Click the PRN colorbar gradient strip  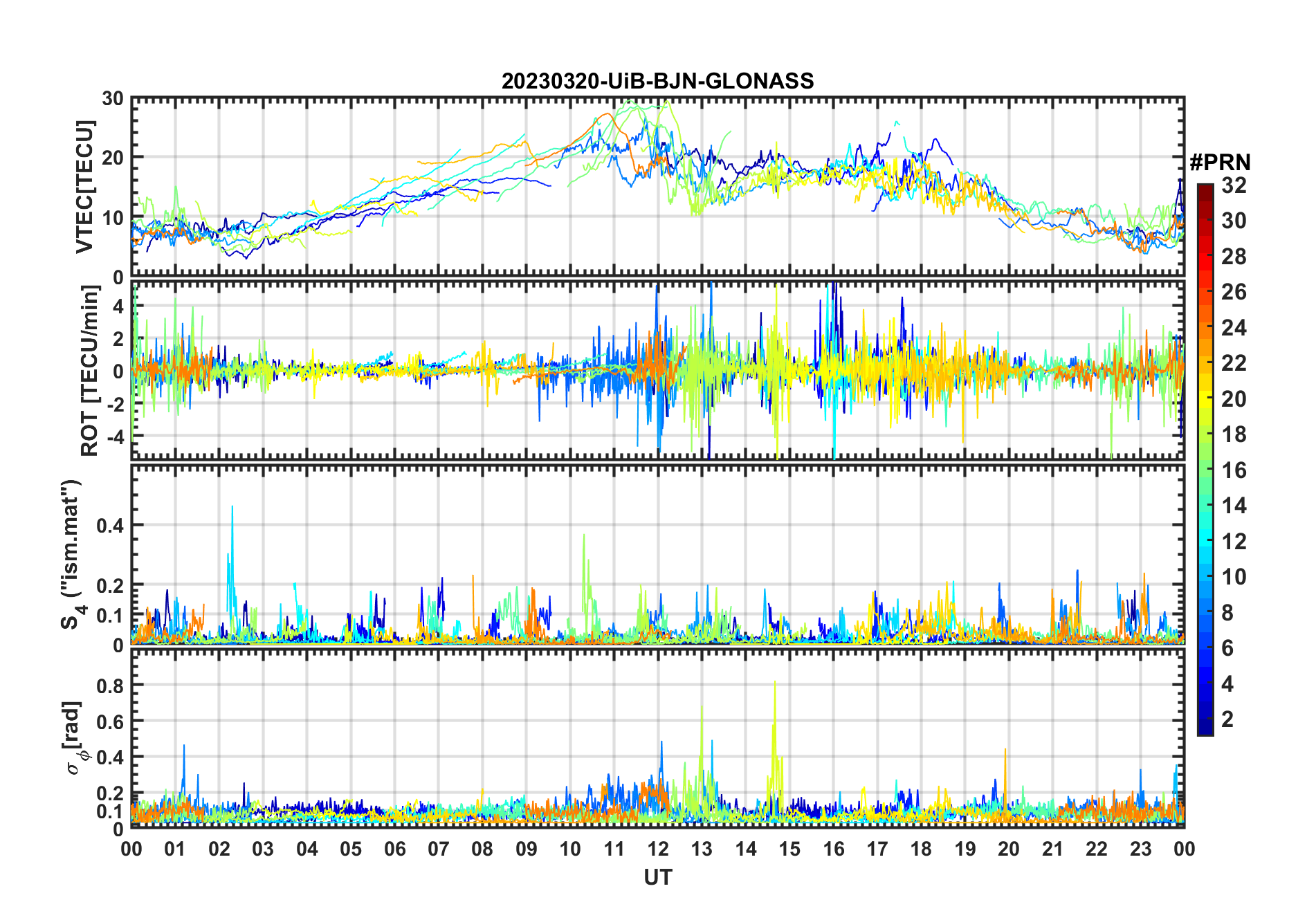[1205, 459]
